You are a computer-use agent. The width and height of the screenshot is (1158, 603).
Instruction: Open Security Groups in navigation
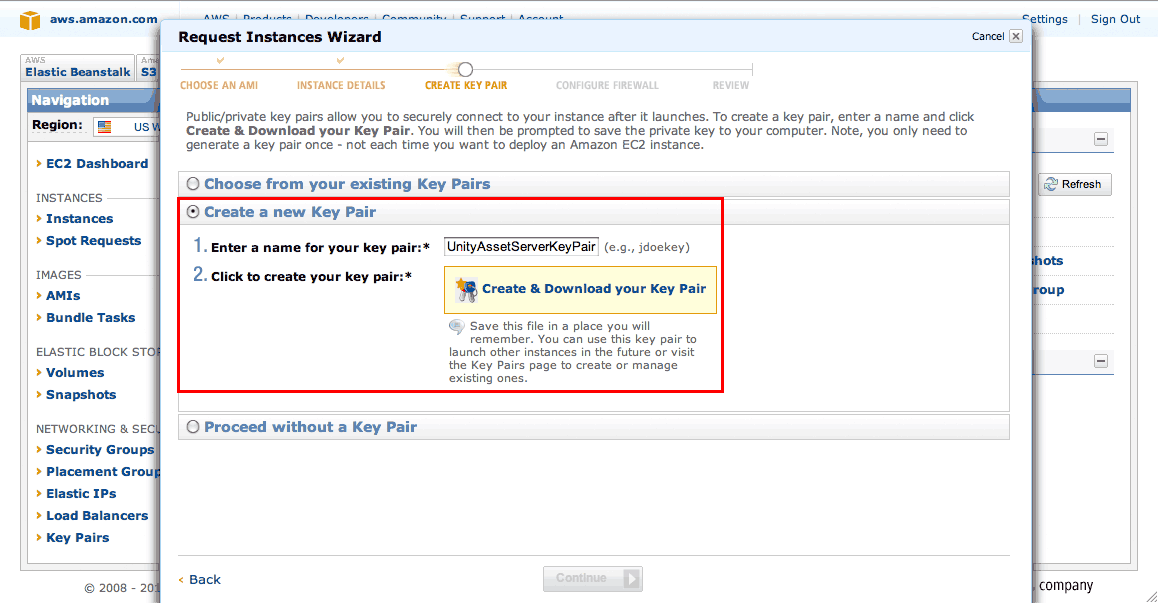click(100, 450)
